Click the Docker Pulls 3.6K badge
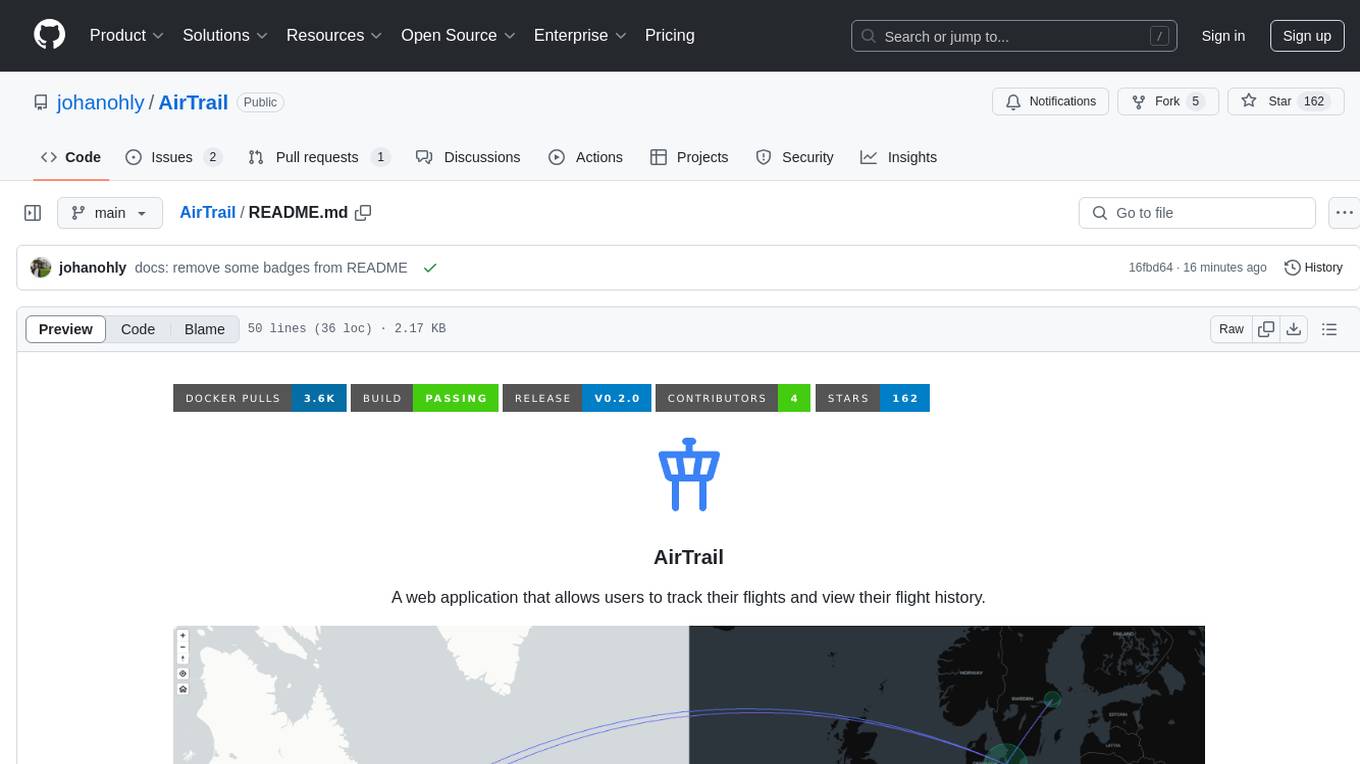This screenshot has width=1360, height=764. point(260,398)
